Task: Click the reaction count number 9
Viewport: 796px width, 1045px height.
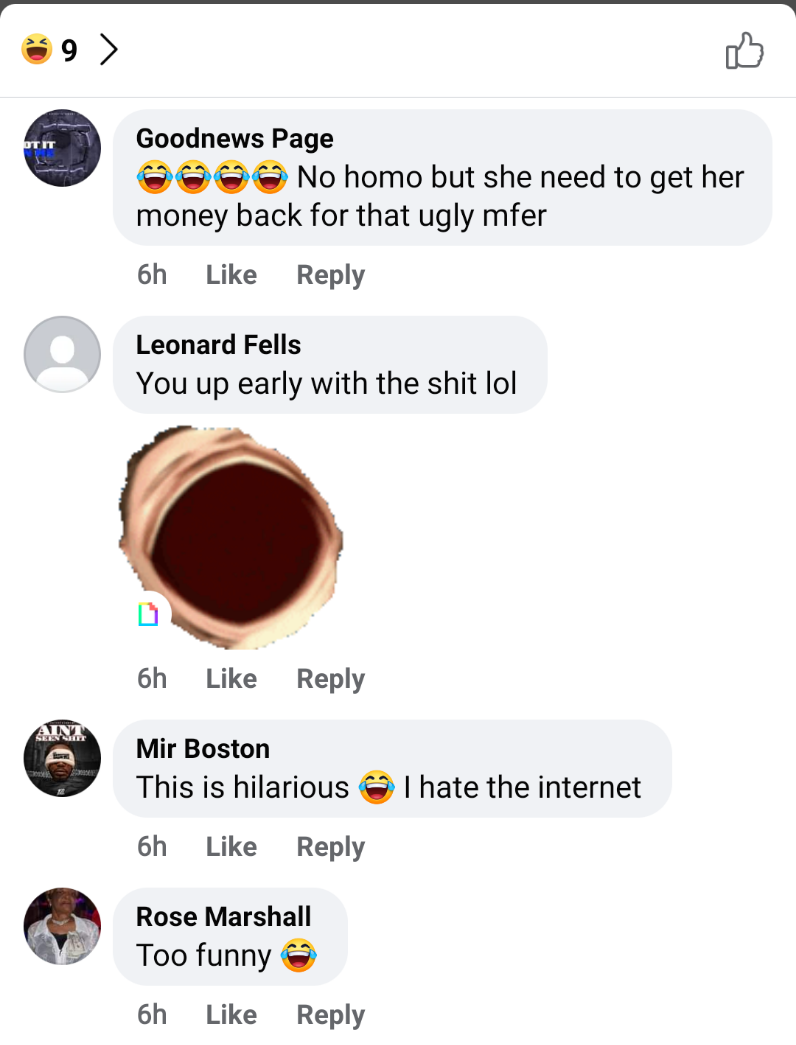Action: click(x=69, y=51)
